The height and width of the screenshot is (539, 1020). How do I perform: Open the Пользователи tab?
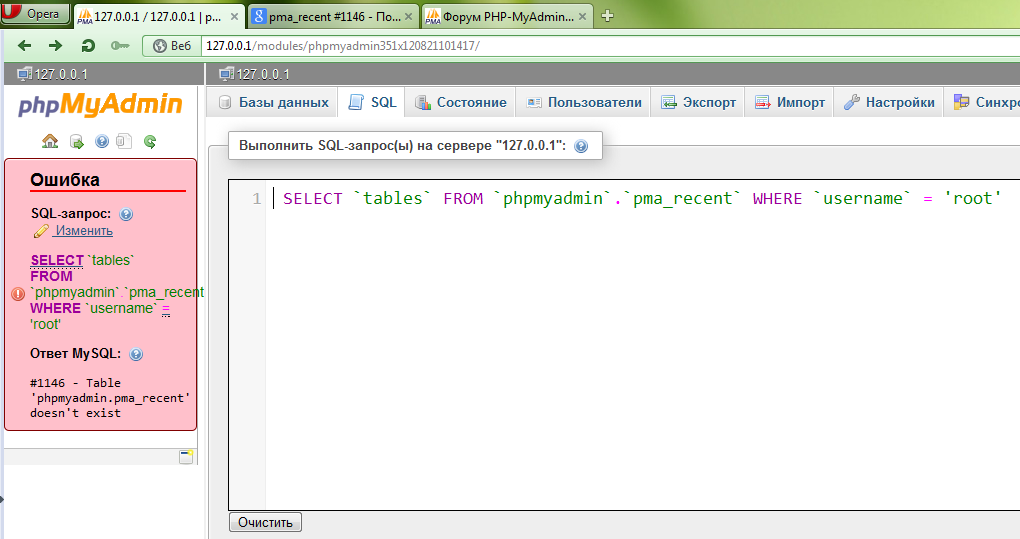click(x=584, y=102)
